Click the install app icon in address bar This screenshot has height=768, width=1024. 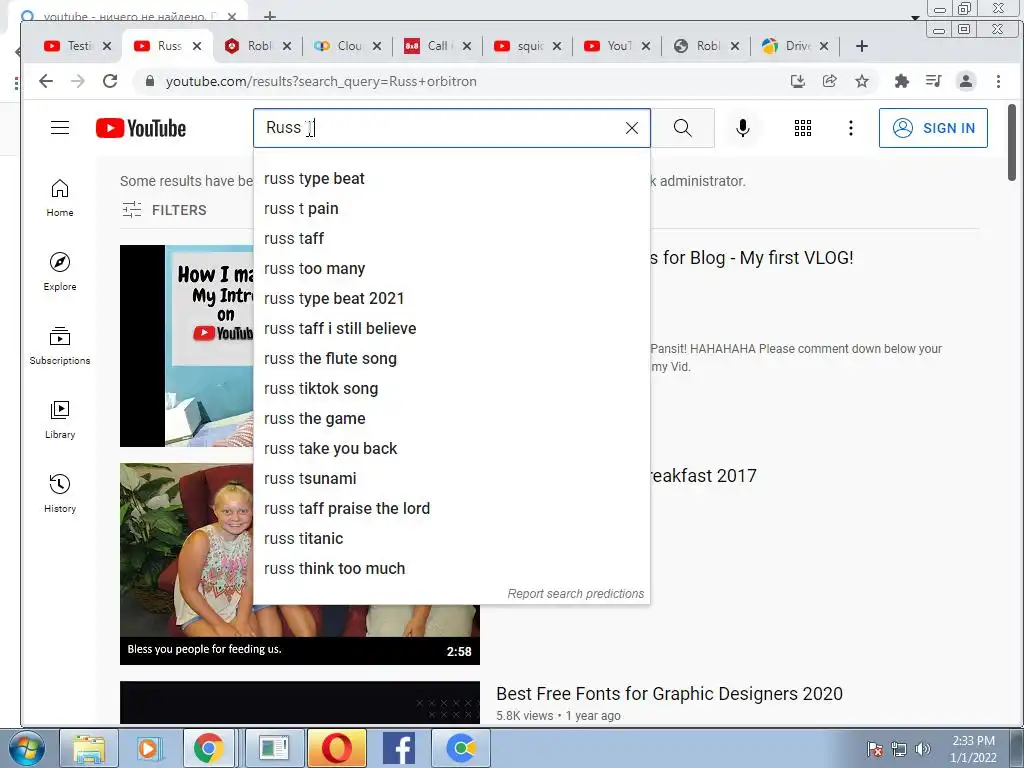[x=797, y=81]
